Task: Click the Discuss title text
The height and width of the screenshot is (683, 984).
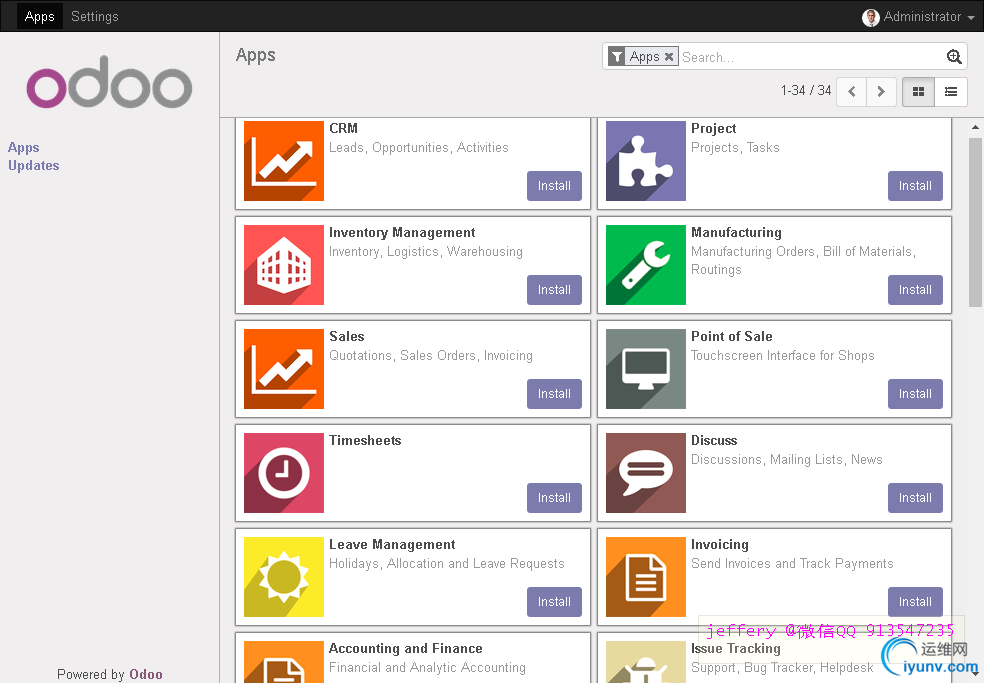Action: pos(714,441)
